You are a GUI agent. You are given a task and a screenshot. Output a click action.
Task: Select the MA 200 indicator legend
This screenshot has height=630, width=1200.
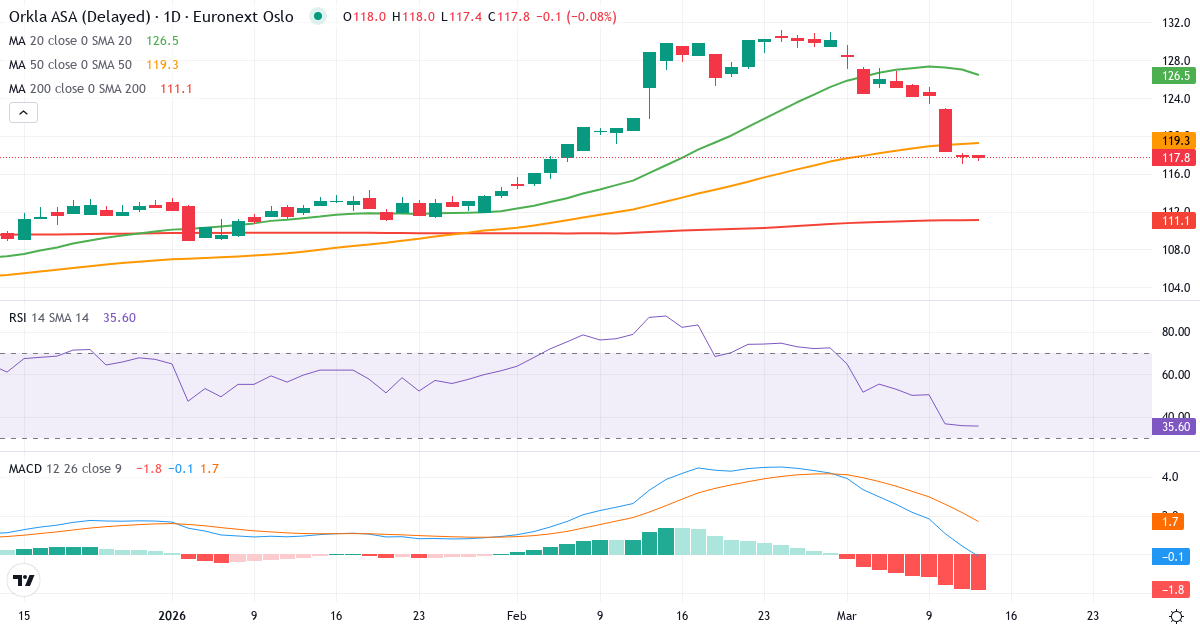click(x=76, y=89)
